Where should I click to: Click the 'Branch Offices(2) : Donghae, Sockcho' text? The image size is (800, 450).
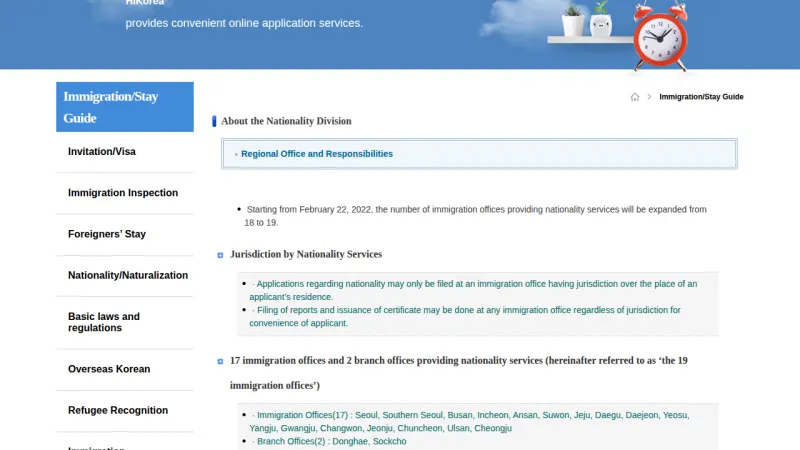click(x=332, y=441)
